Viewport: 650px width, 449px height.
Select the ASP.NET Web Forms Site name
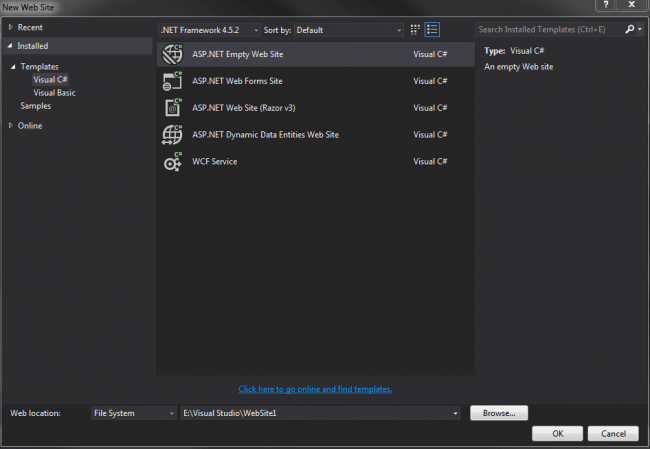click(237, 81)
